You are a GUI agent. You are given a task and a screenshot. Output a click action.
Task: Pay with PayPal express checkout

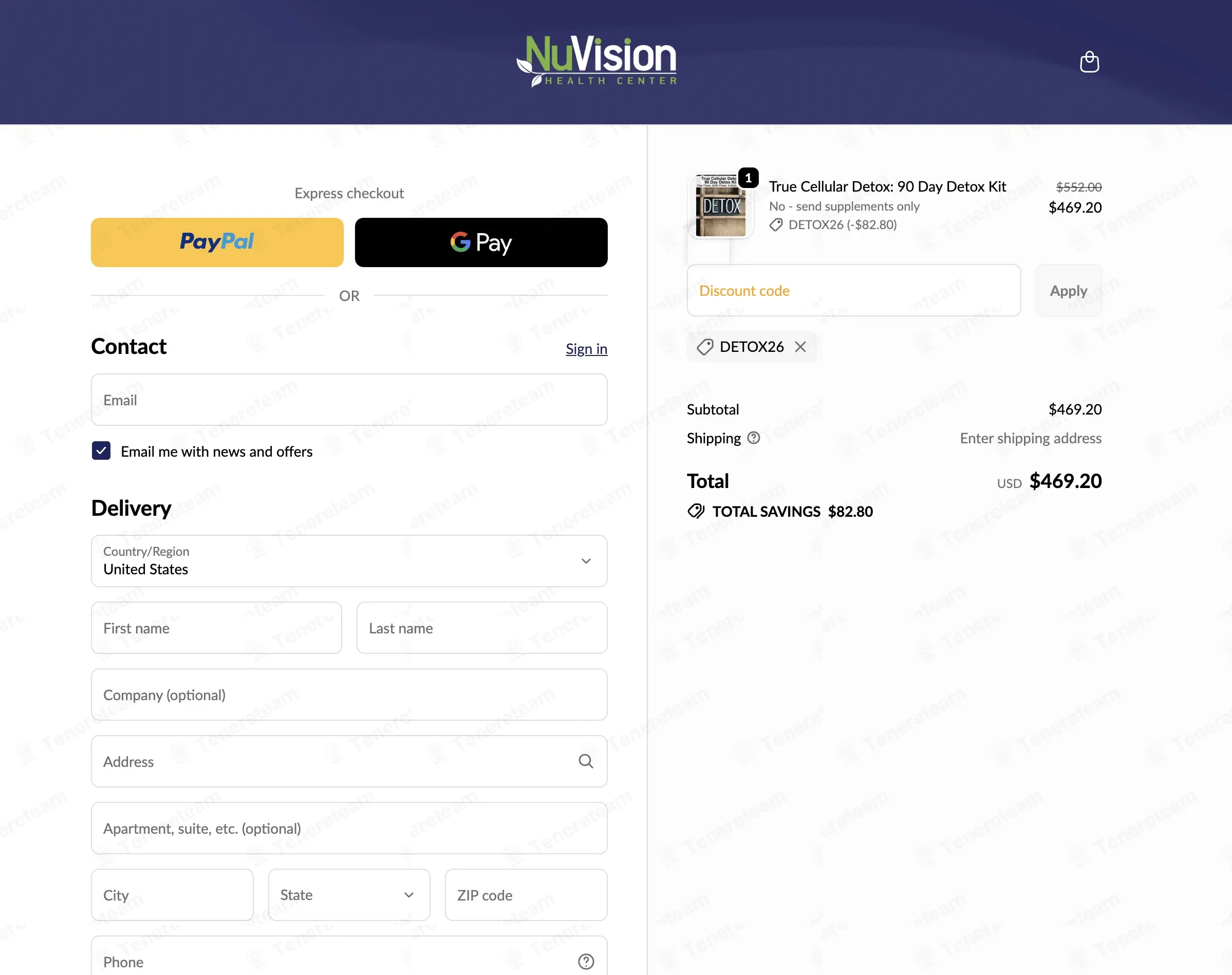(x=217, y=242)
